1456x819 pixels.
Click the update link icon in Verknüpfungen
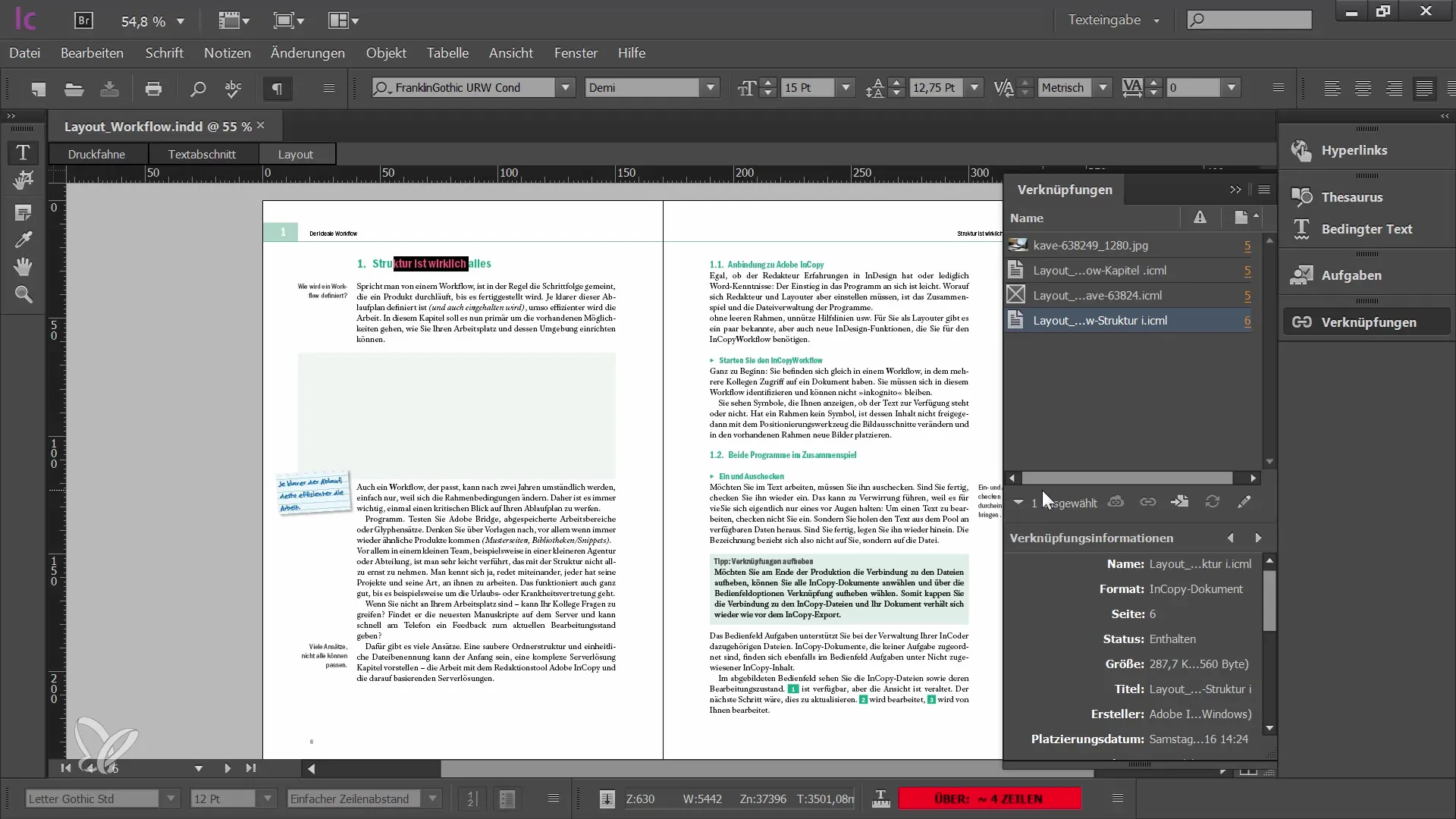pos(1212,502)
